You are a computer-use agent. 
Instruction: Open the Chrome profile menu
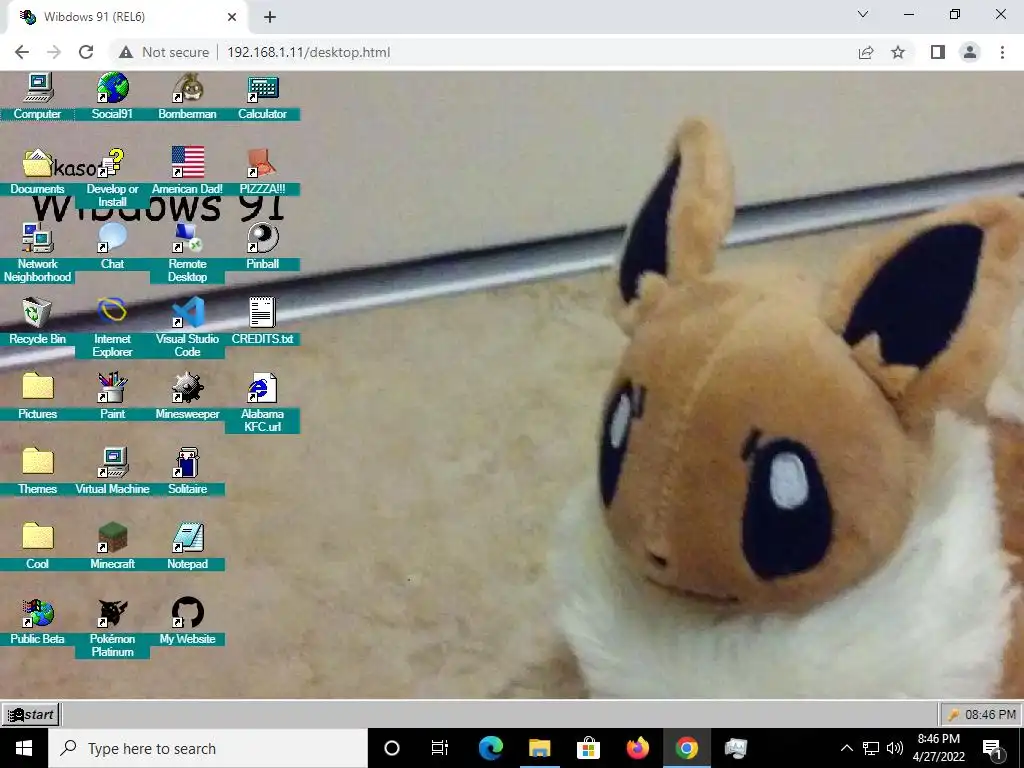pos(970,52)
